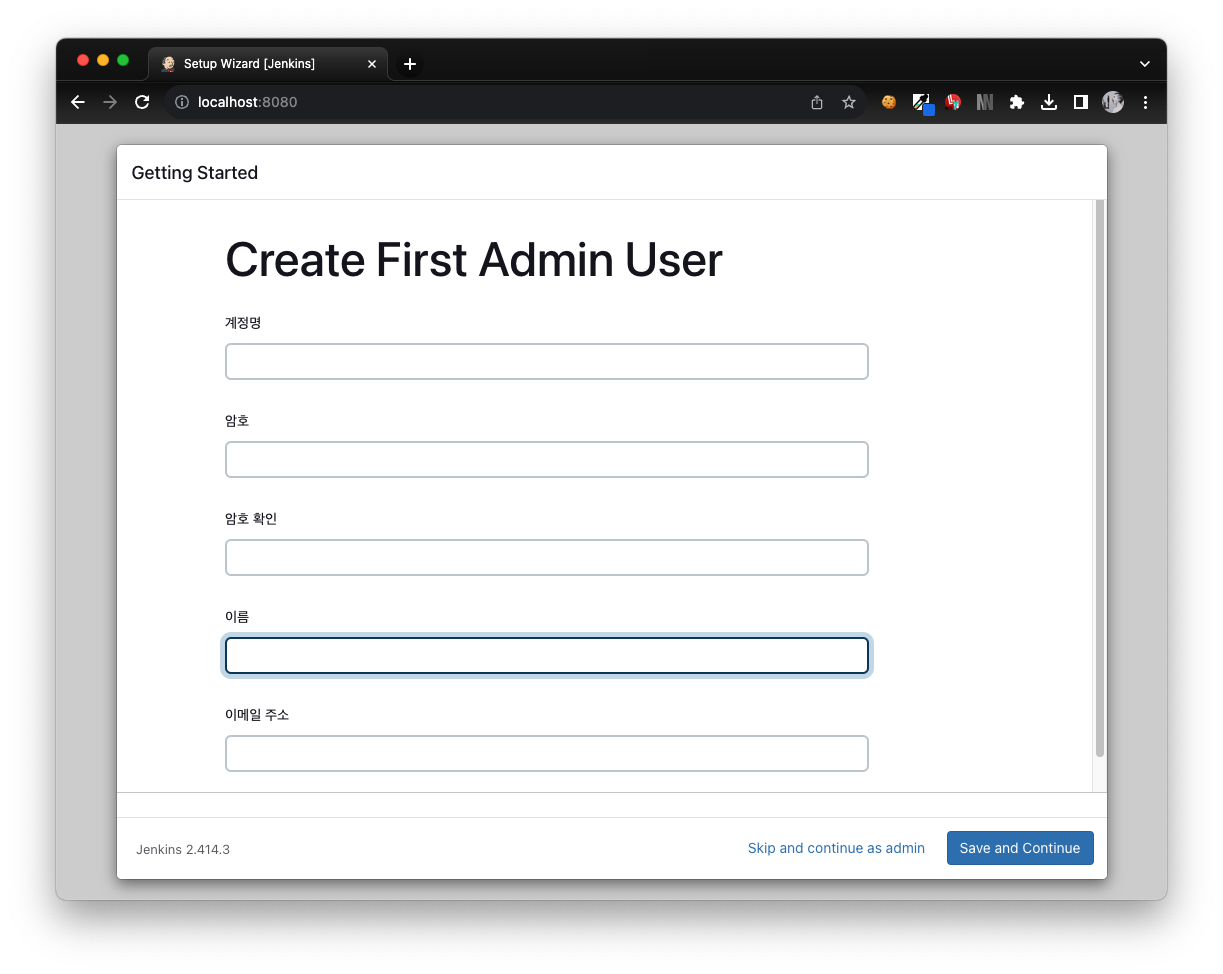Click the macOS green full-screen button
Viewport: 1223px width, 974px height.
(123, 60)
